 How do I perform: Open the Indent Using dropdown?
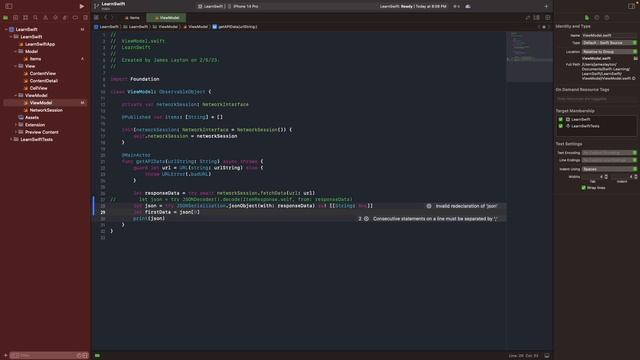pos(609,169)
